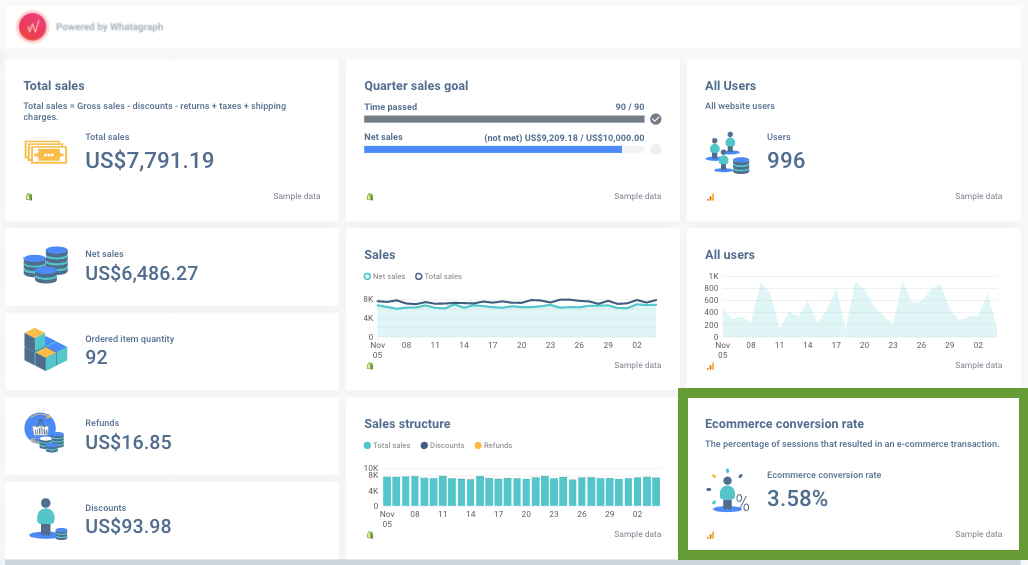Toggle the Net sales legend in Sales chart

coord(385,277)
